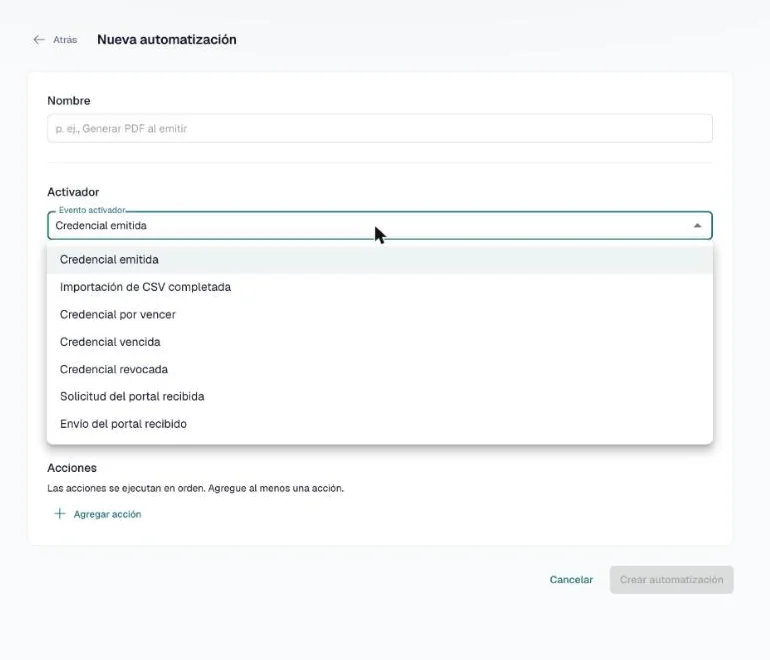Select Envío del portal recibido option
770x660 pixels.
coord(380,424)
